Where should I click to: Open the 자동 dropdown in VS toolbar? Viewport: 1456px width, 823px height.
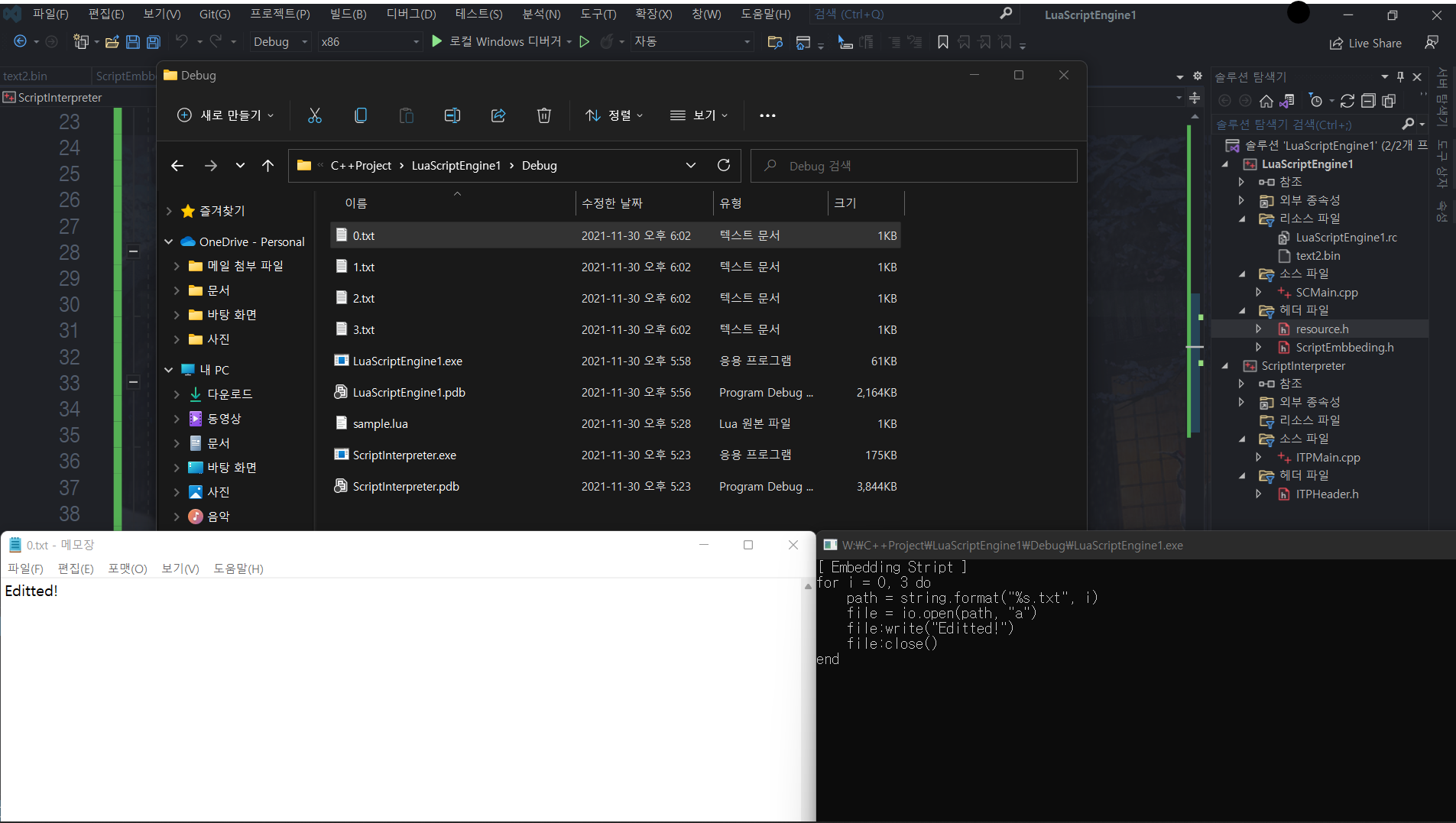point(692,42)
